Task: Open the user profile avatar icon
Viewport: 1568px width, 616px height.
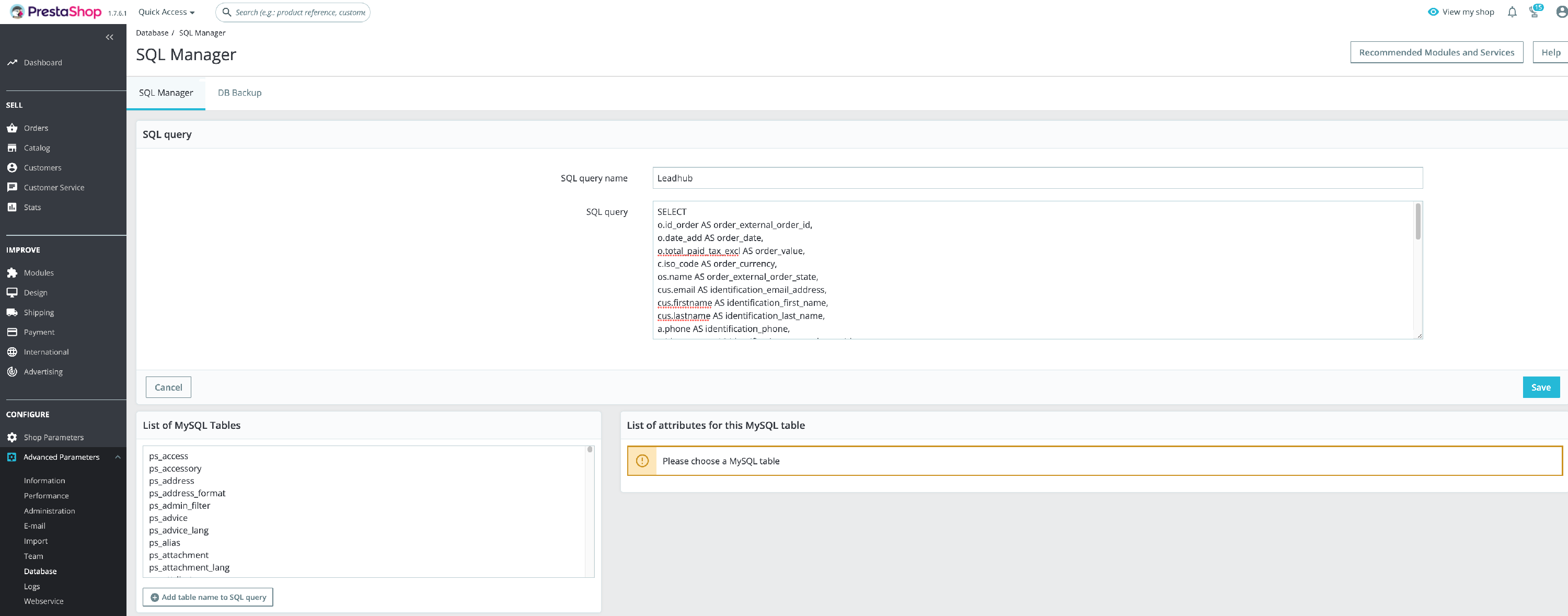Action: pos(1561,12)
